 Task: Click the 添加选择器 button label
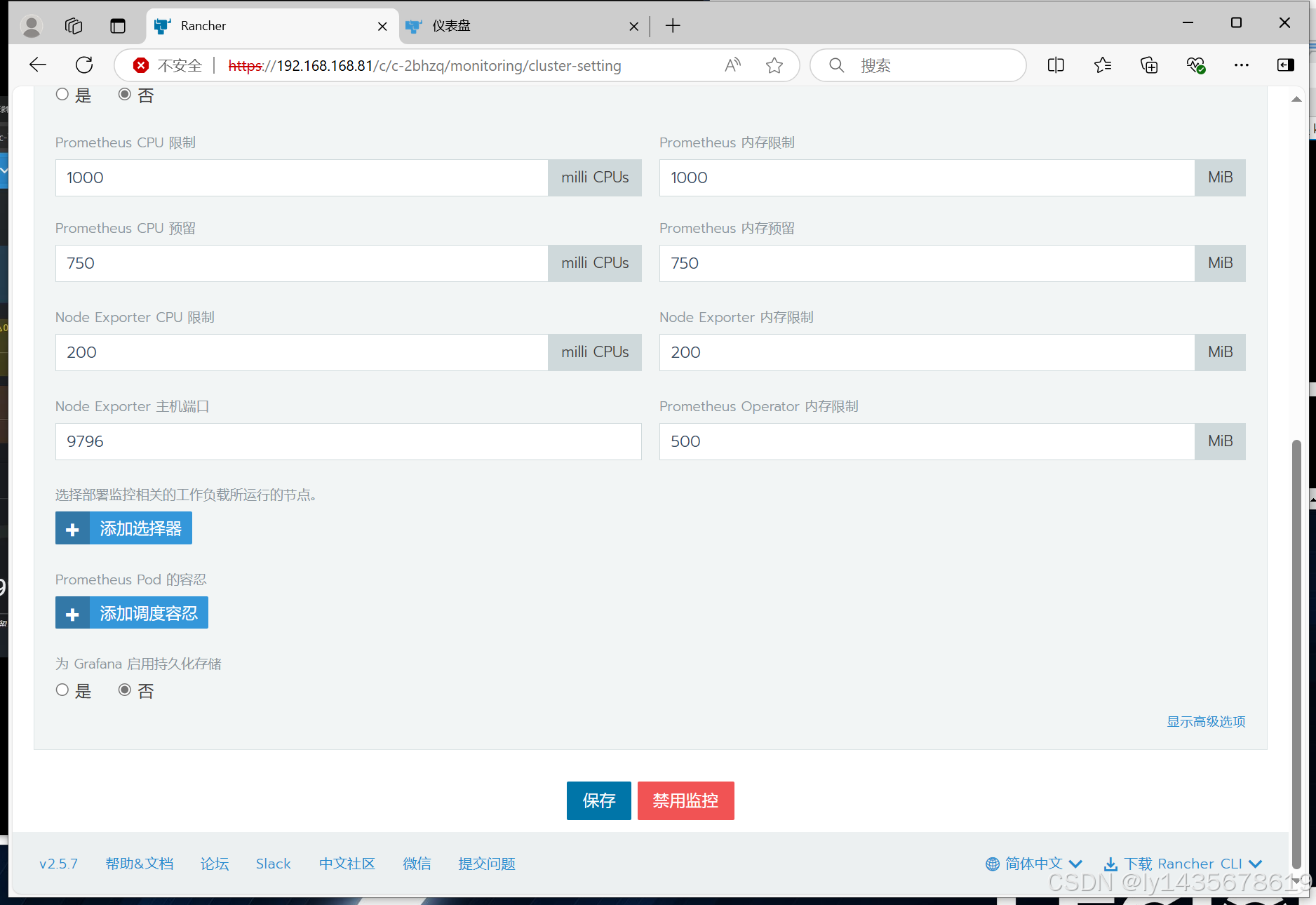click(x=140, y=529)
